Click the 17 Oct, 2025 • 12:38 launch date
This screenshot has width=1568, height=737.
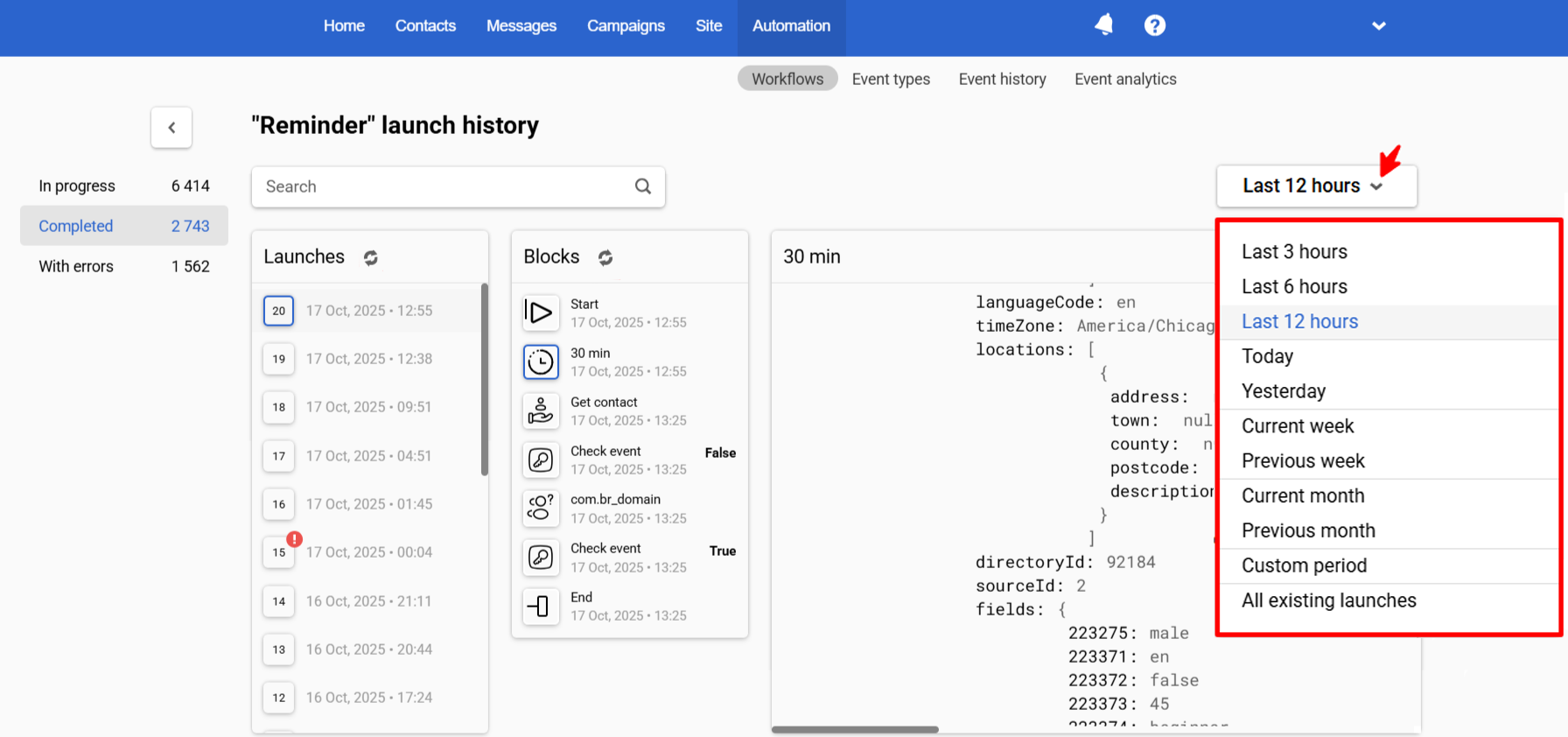coord(369,359)
